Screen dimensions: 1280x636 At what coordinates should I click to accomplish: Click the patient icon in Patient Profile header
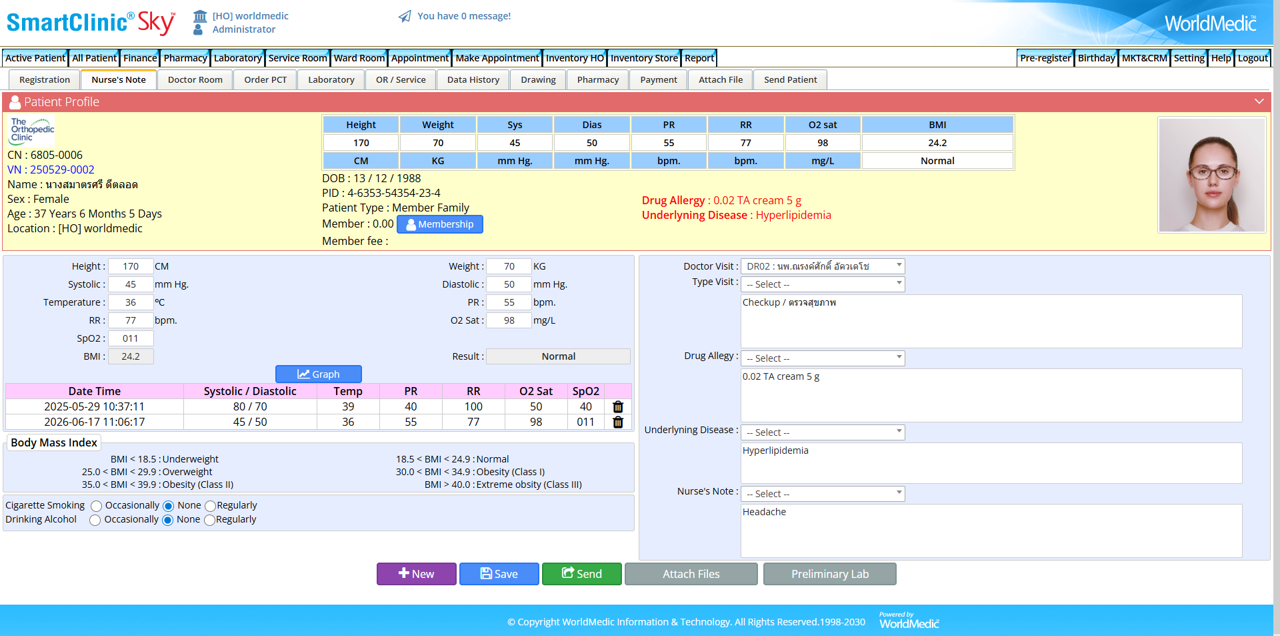14,102
